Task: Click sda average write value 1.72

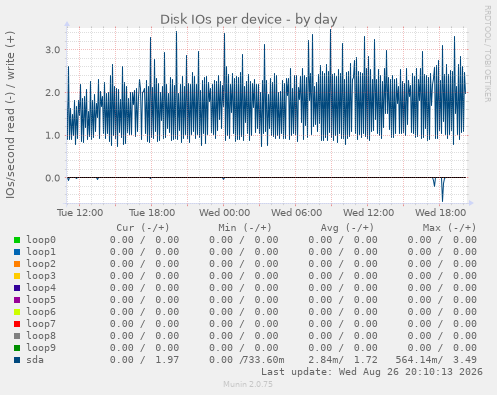Action: click(x=366, y=360)
